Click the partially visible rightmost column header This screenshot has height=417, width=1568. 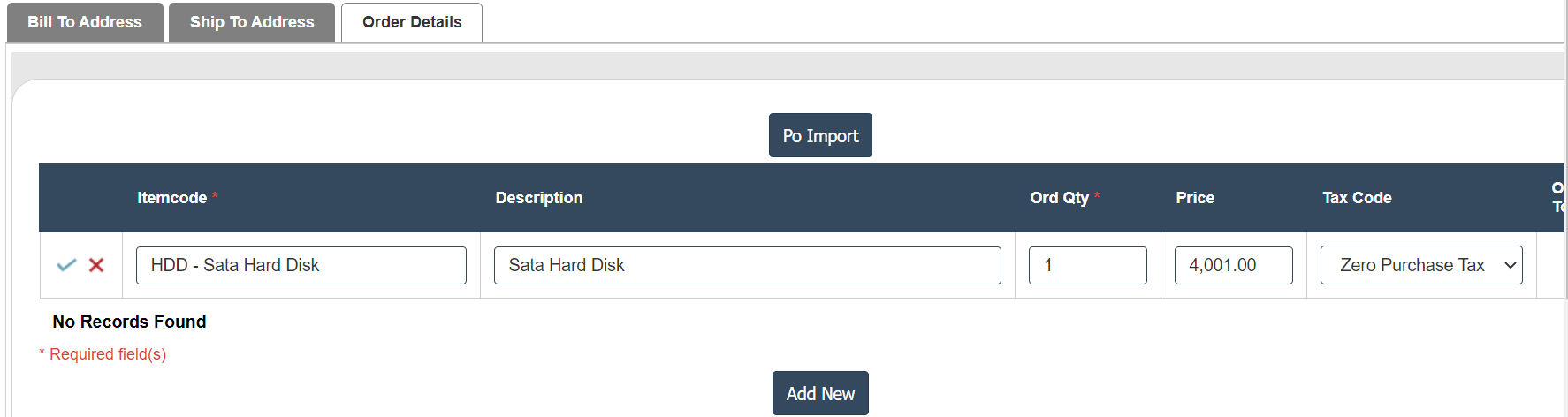pos(1557,197)
